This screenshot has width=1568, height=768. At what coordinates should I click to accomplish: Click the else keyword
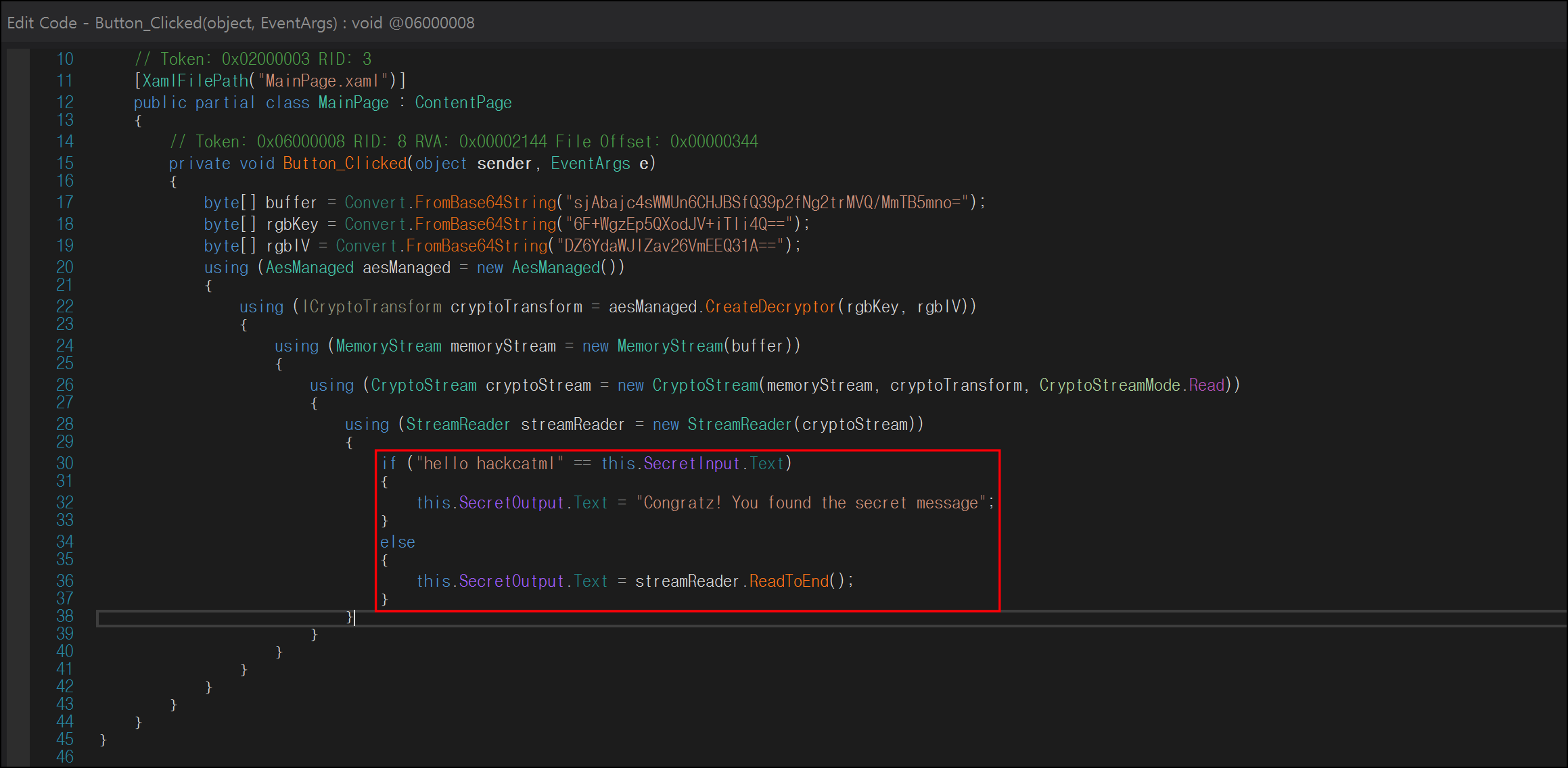click(x=397, y=542)
